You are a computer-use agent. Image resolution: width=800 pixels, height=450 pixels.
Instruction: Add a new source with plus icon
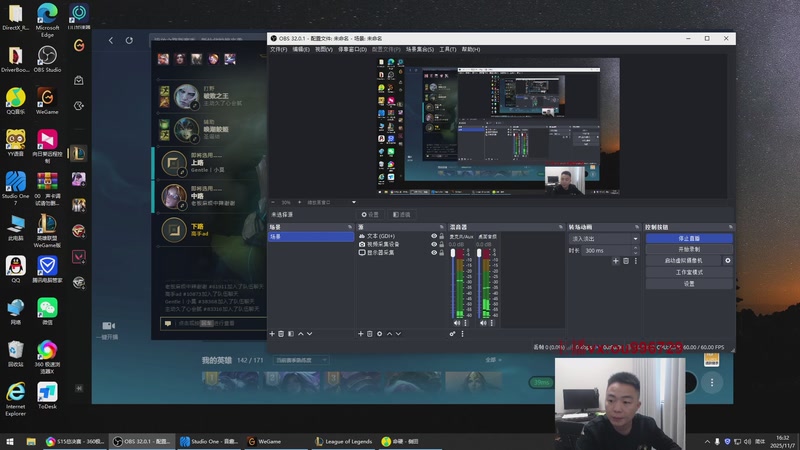(x=361, y=334)
